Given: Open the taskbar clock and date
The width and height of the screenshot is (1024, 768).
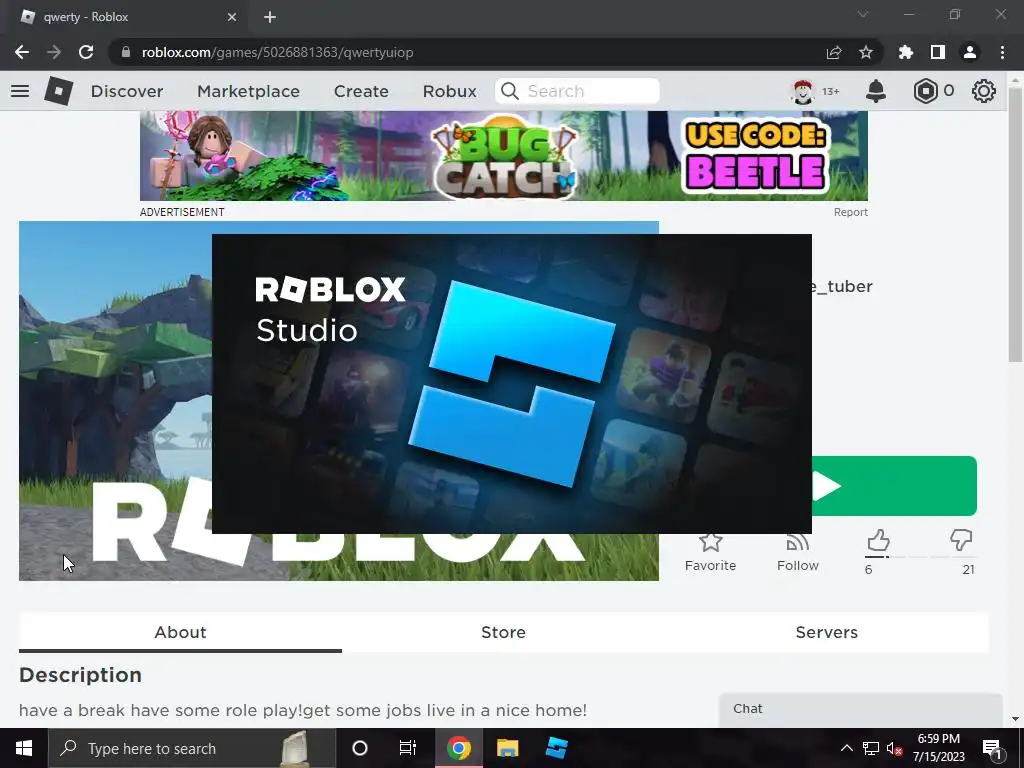Looking at the screenshot, I should pyautogui.click(x=938, y=748).
